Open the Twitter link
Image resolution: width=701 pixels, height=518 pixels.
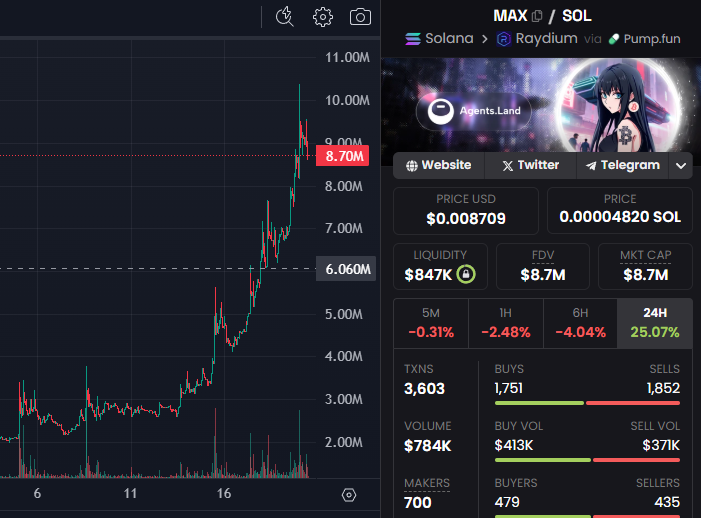(x=531, y=165)
